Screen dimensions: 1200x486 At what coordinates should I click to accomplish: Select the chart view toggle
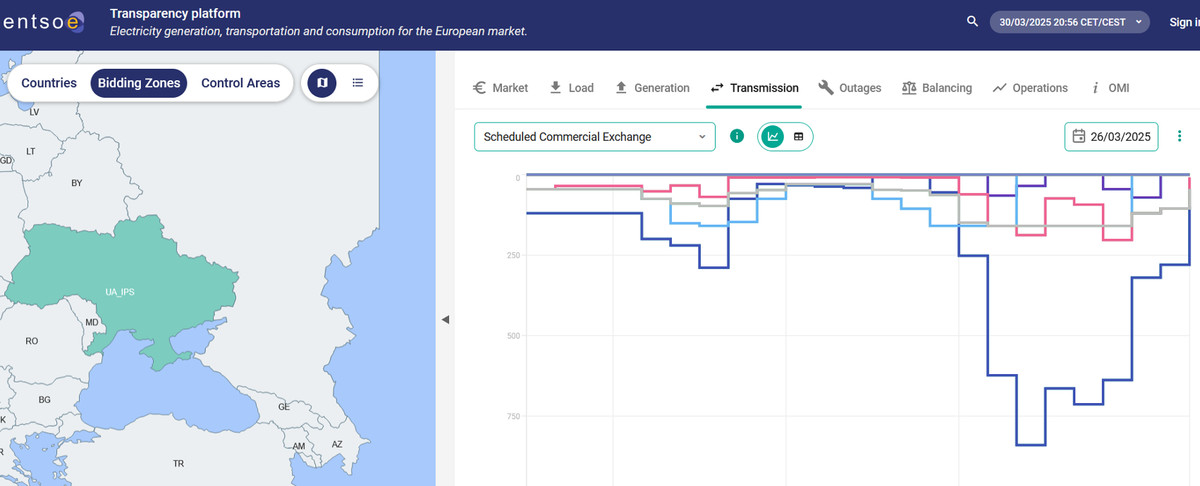[773, 136]
